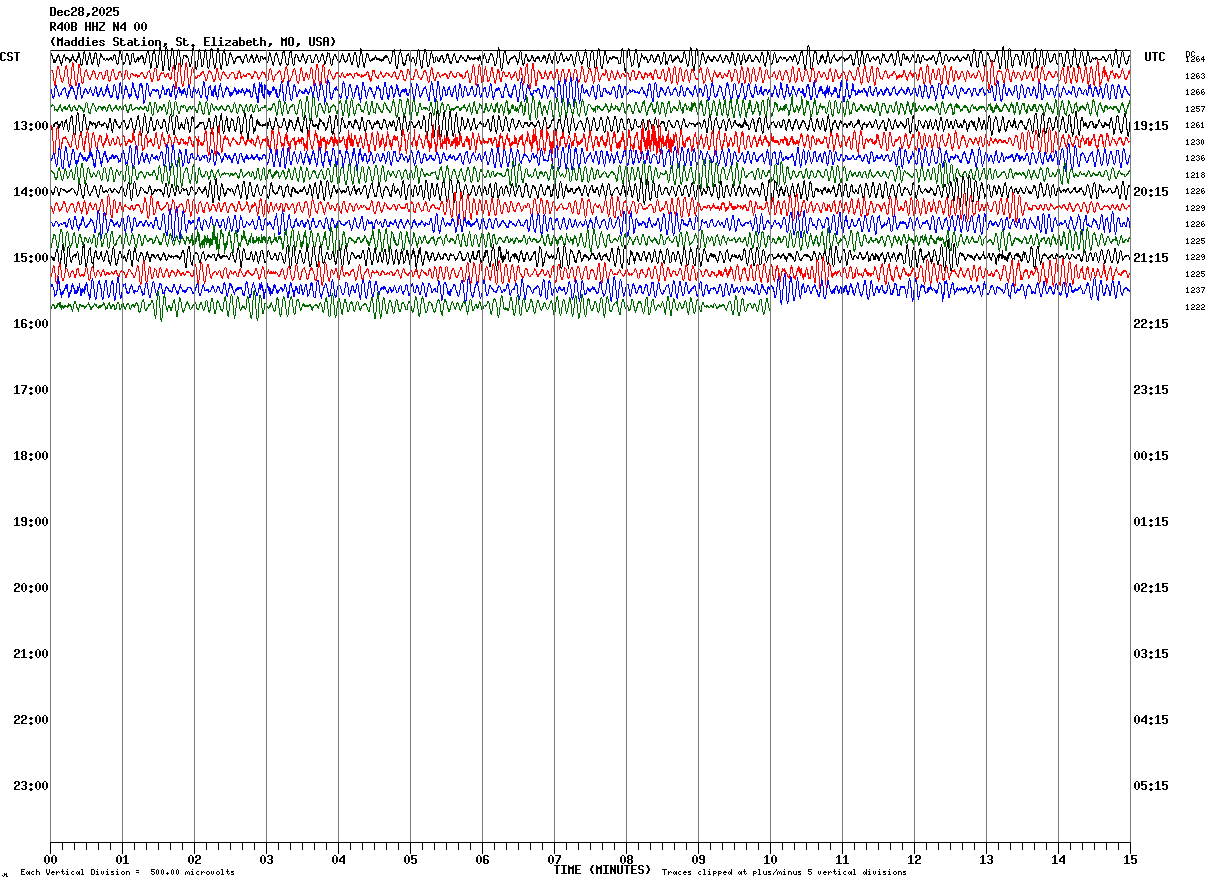Click minute tick label '15' on time axis
Viewport: 1210px width, 886px height.
(1130, 859)
